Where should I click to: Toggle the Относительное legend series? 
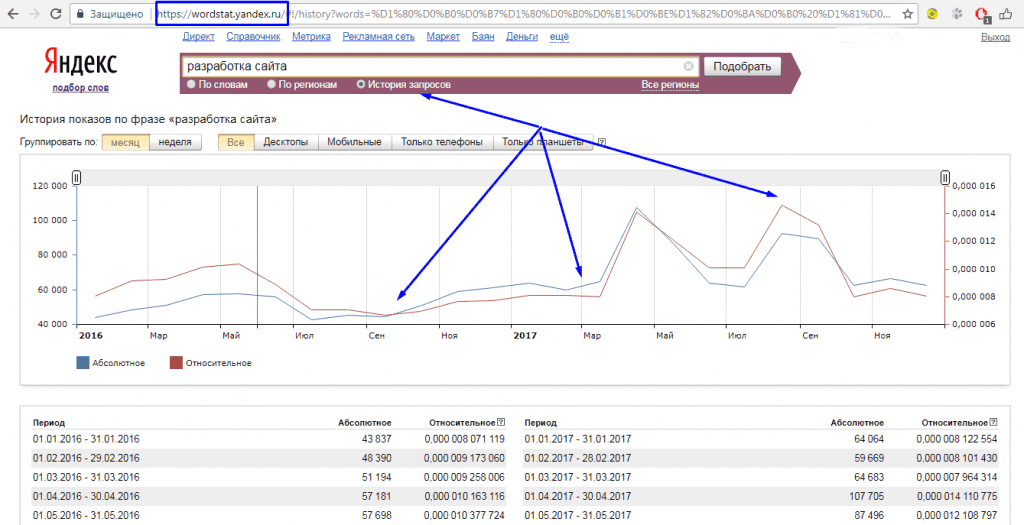(x=210, y=363)
